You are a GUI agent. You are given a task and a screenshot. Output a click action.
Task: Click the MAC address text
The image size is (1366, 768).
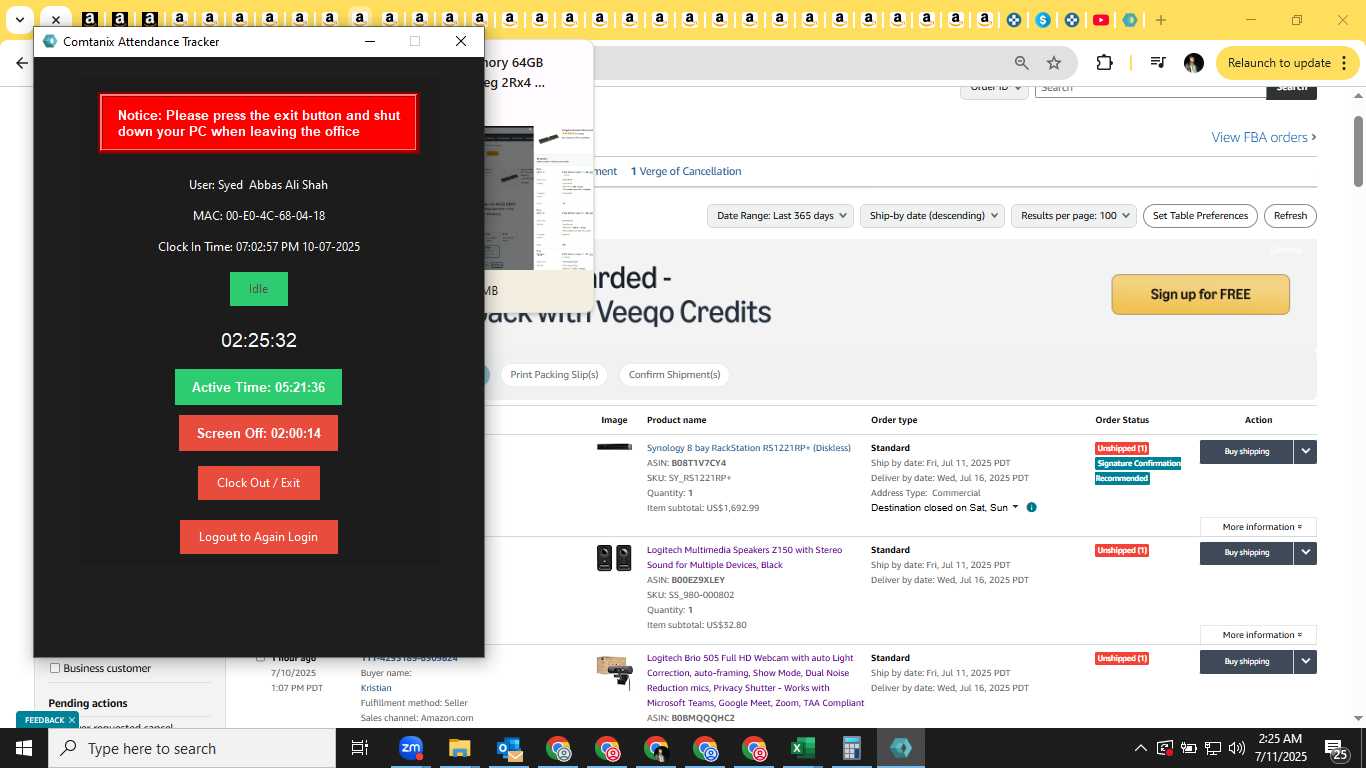(258, 216)
